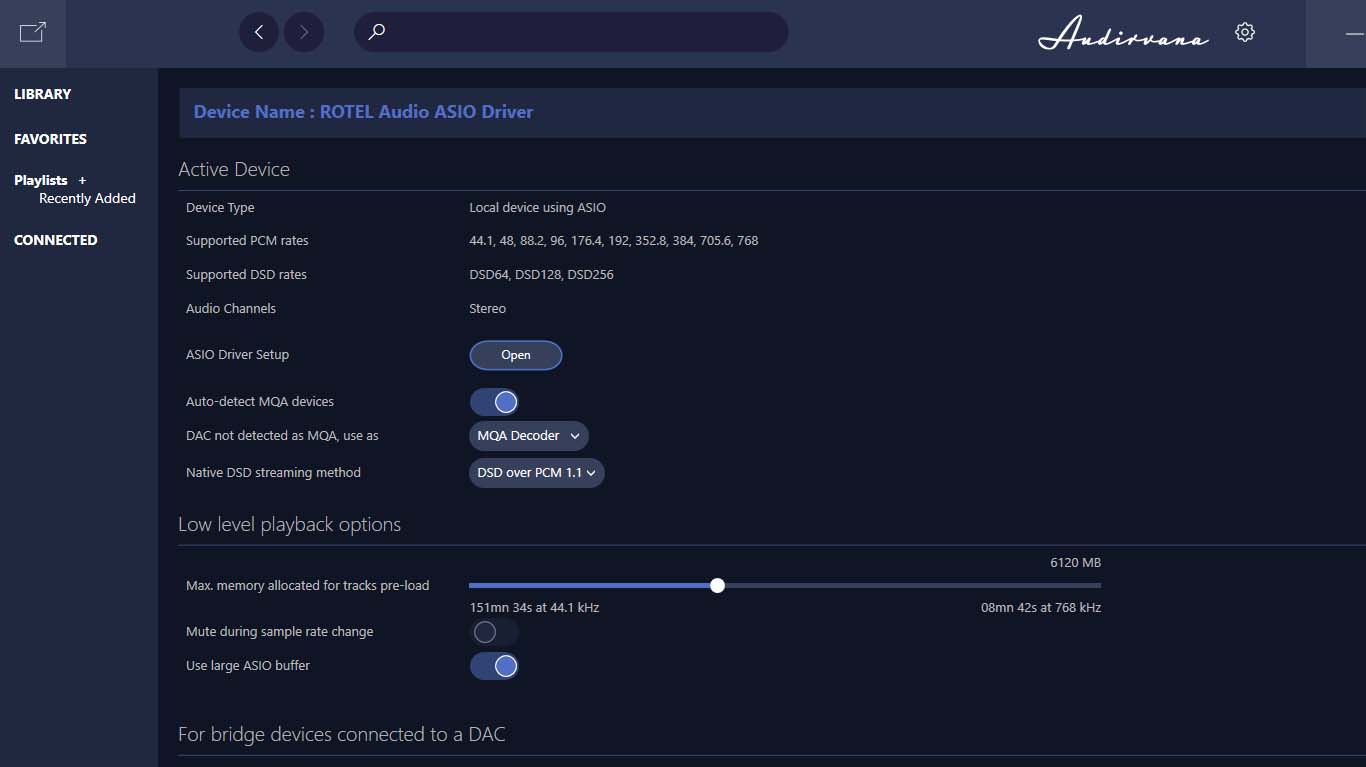Open the Recently Added playlist
Screen dimensions: 1366x767
click(x=87, y=199)
